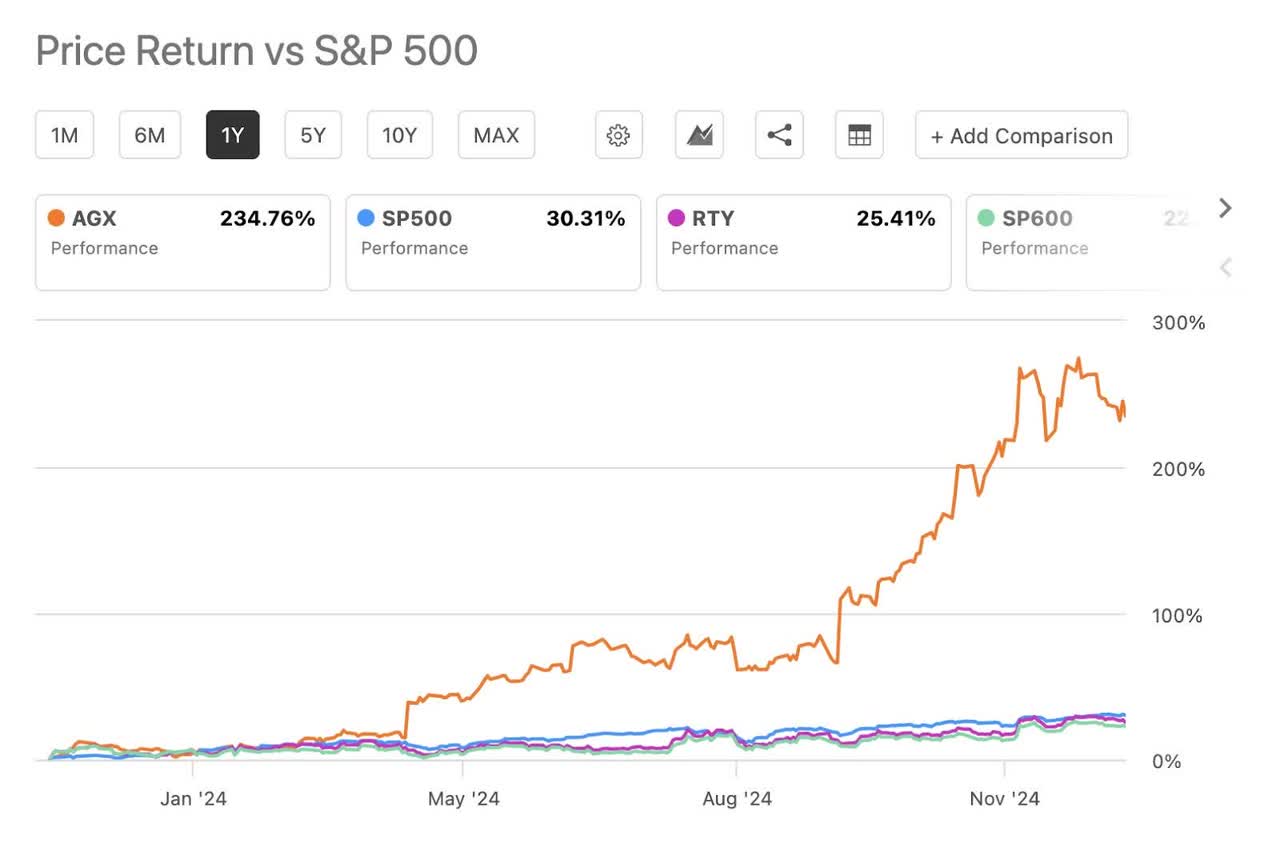Switch to the 1M timeframe tab
The width and height of the screenshot is (1280, 856).
click(x=64, y=135)
